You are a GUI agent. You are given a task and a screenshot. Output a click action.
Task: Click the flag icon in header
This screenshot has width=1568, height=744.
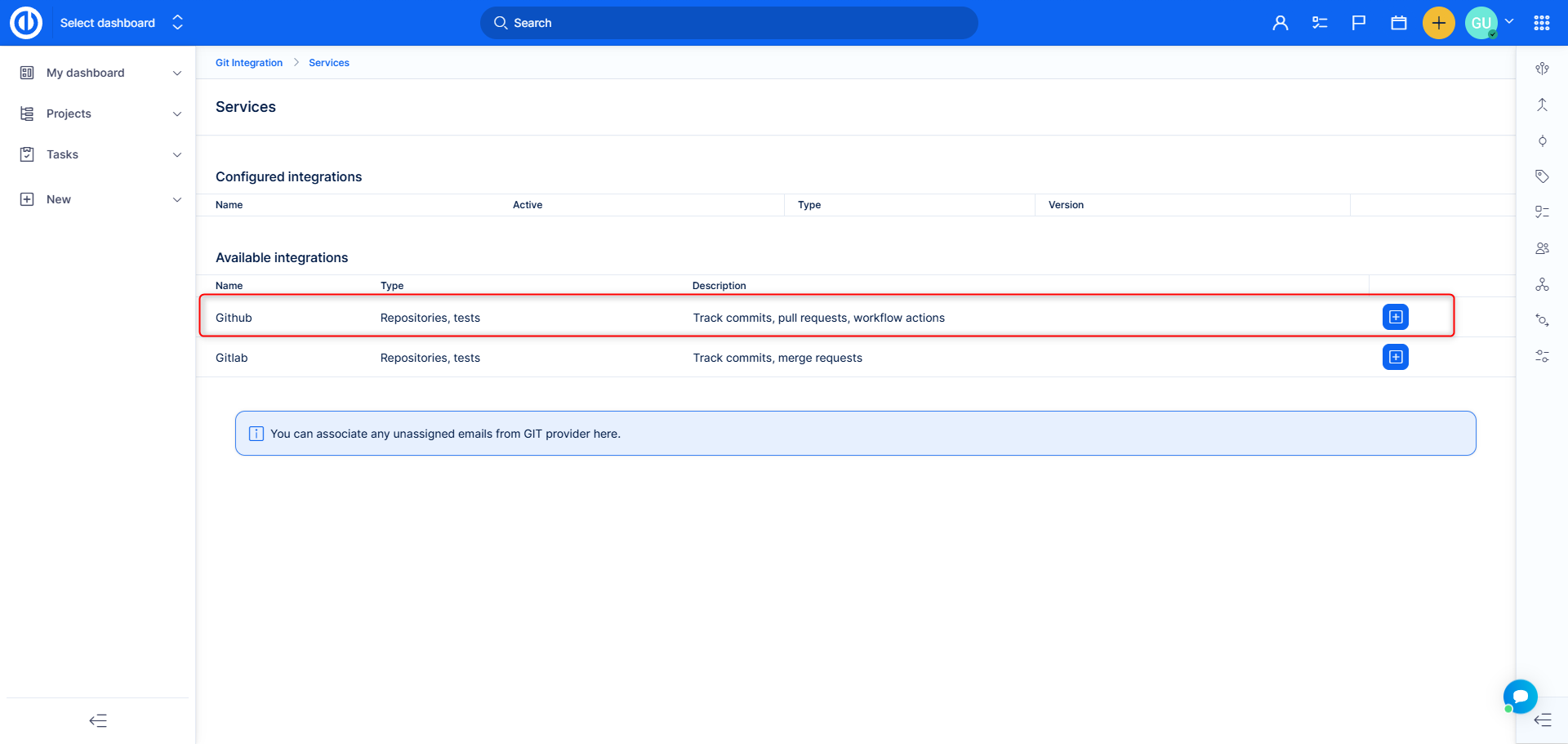(1359, 23)
